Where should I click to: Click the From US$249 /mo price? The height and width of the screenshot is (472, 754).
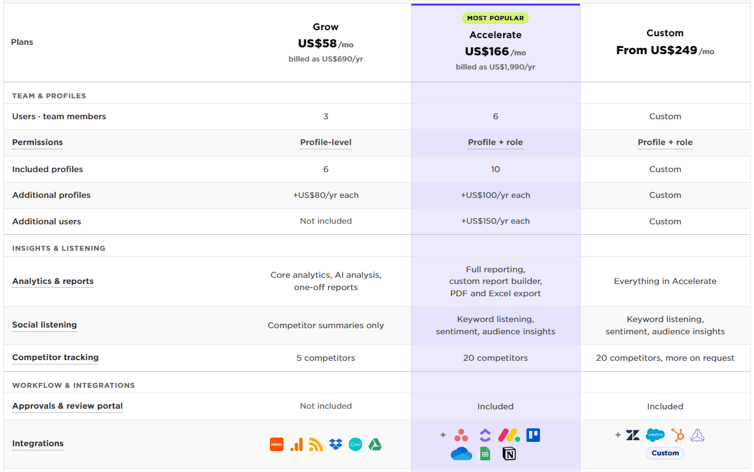665,50
